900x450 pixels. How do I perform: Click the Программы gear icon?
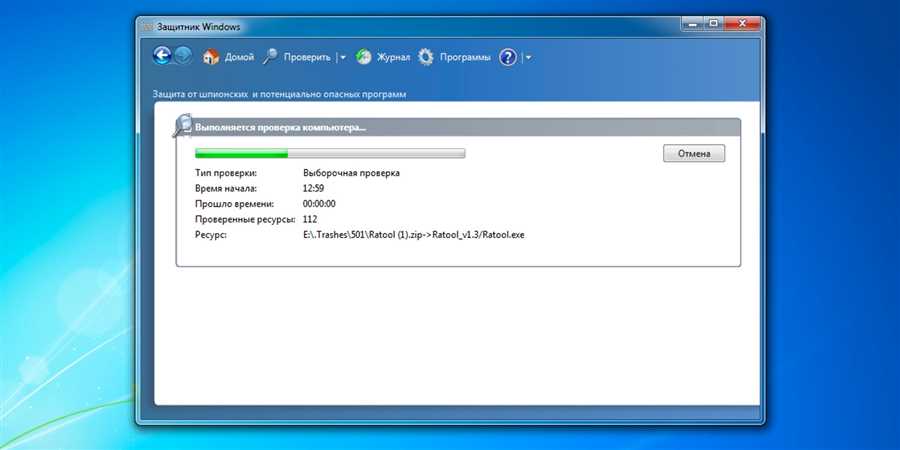click(426, 57)
